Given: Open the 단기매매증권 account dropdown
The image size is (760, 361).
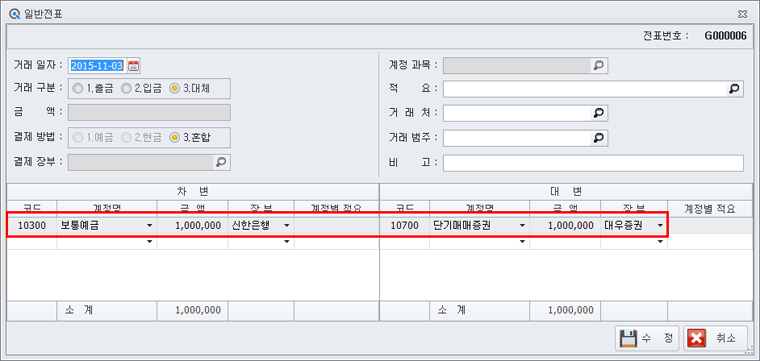Looking at the screenshot, I should pos(522,225).
